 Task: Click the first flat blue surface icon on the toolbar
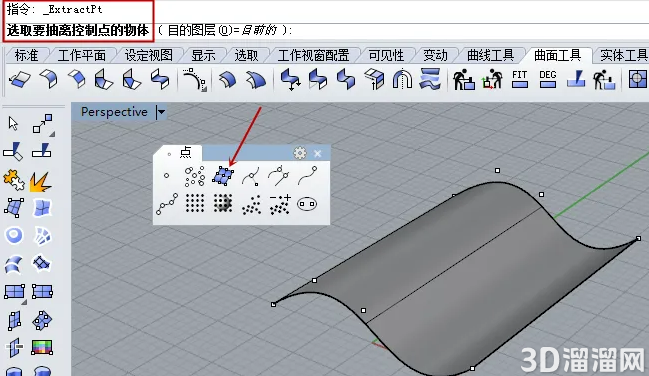point(19,79)
